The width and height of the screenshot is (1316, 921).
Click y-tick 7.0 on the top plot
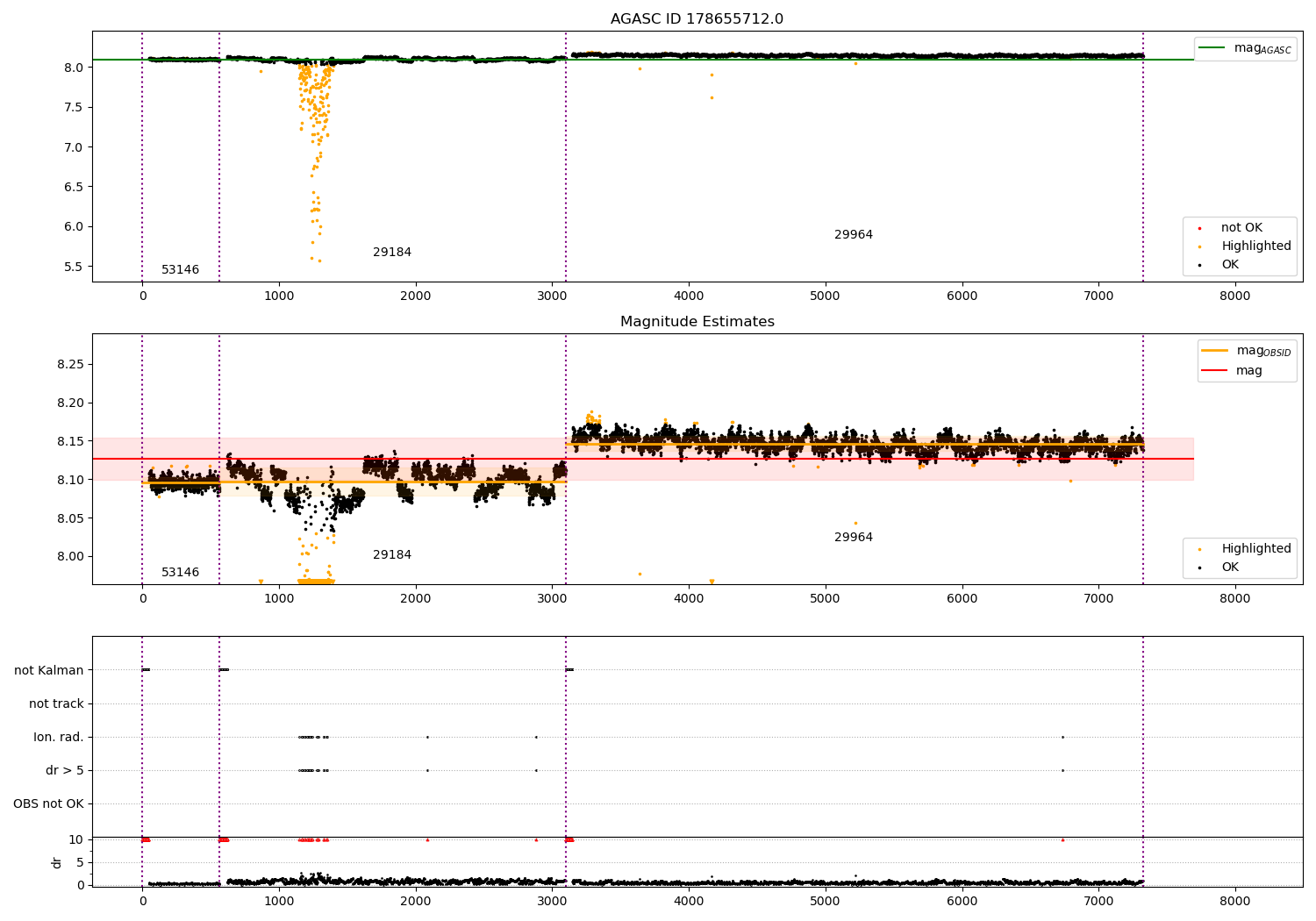[x=74, y=147]
